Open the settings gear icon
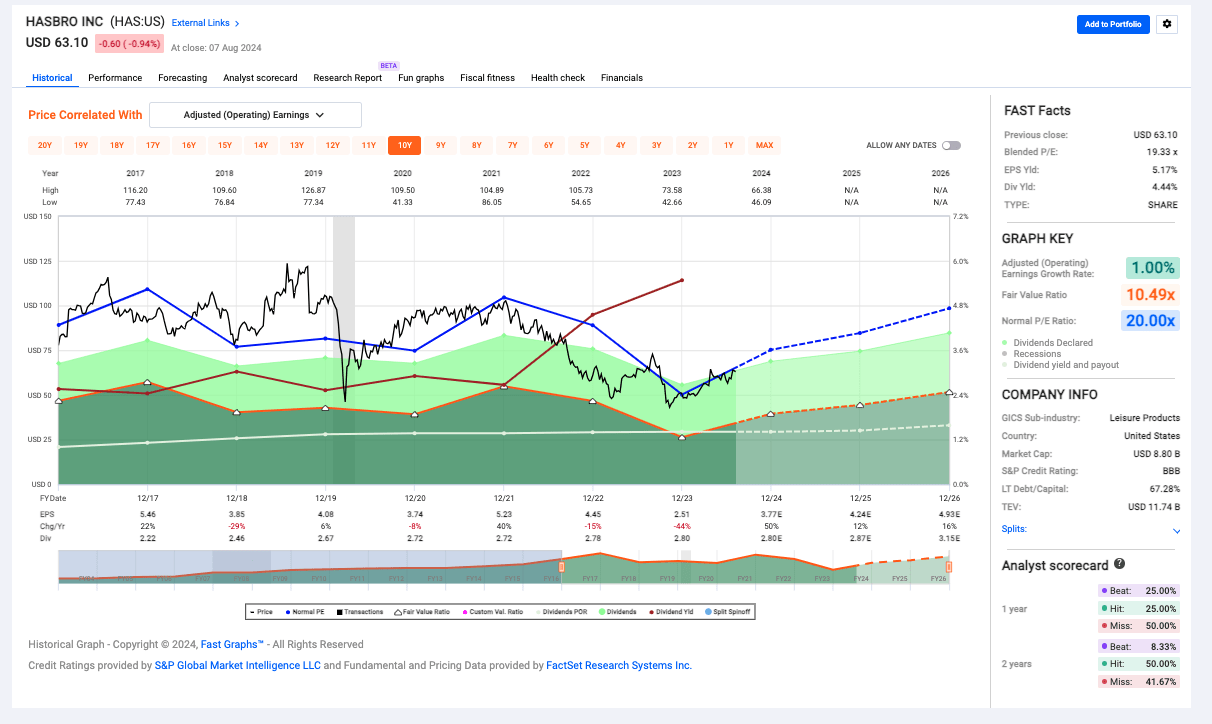 (x=1166, y=24)
